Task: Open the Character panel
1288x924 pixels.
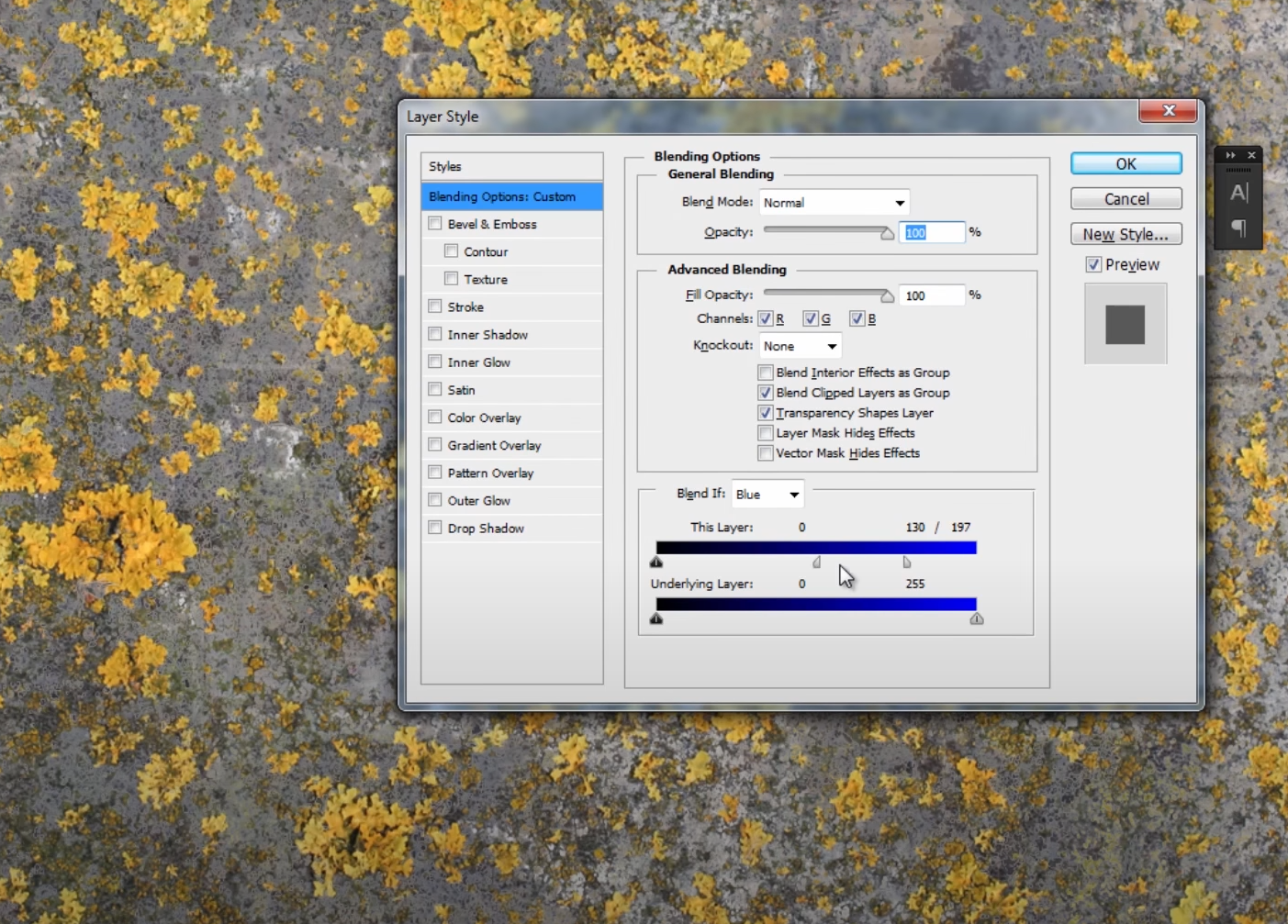Action: point(1238,193)
